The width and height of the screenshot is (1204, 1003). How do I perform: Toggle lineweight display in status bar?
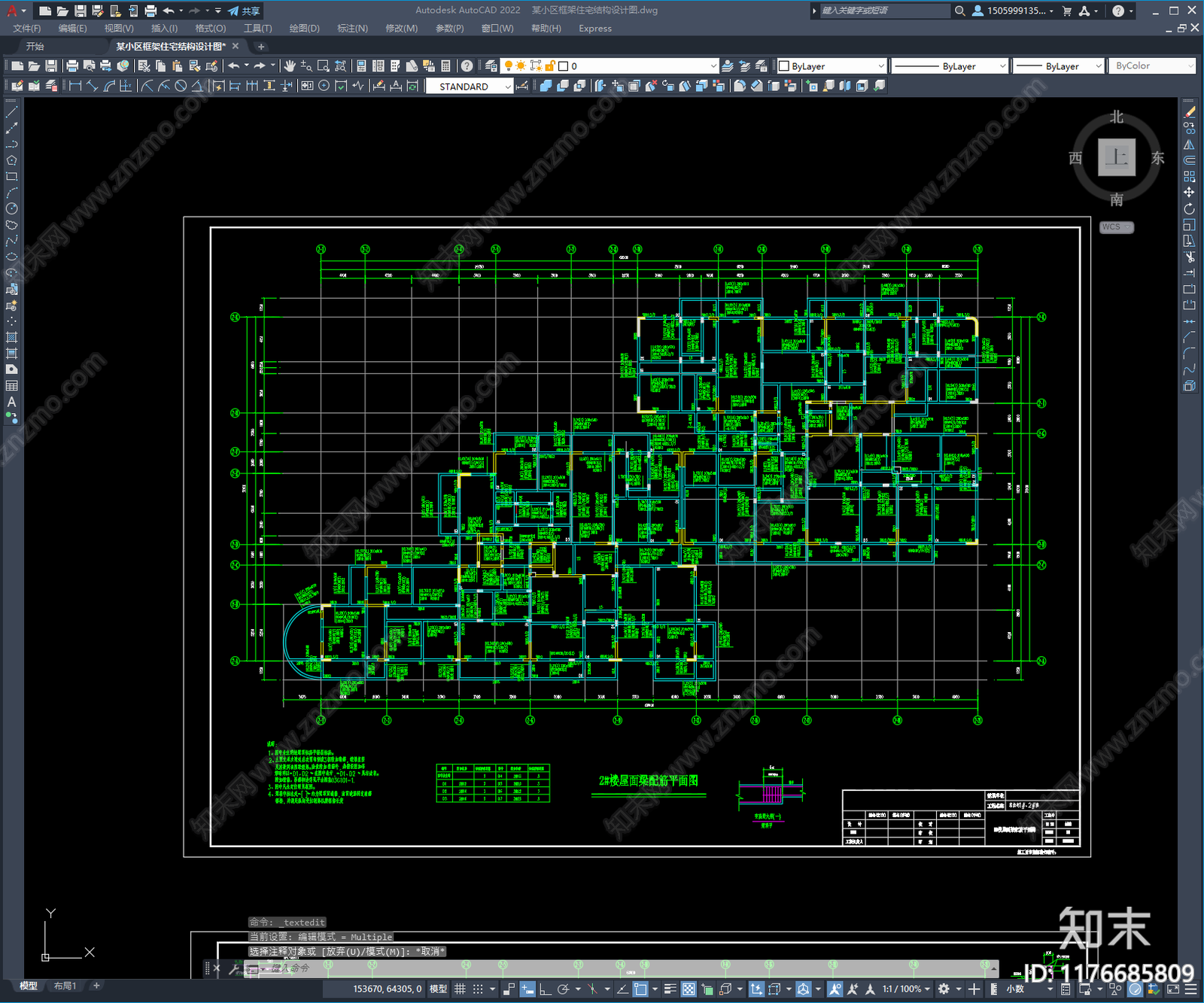point(670,989)
